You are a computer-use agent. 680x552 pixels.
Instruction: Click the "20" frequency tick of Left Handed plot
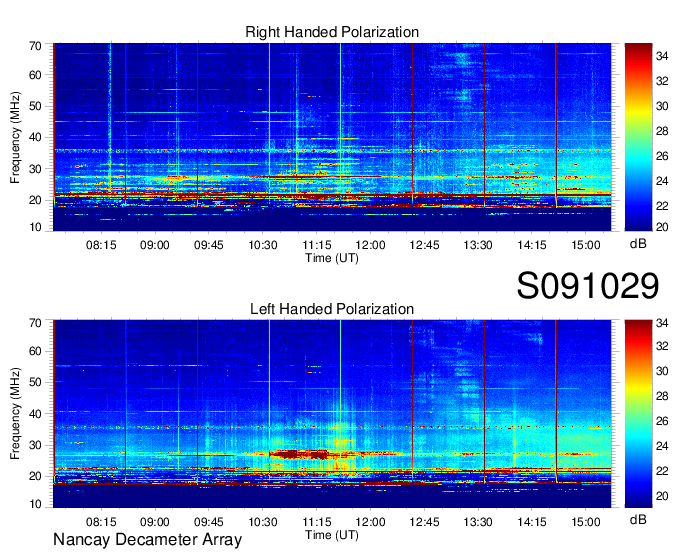point(35,477)
